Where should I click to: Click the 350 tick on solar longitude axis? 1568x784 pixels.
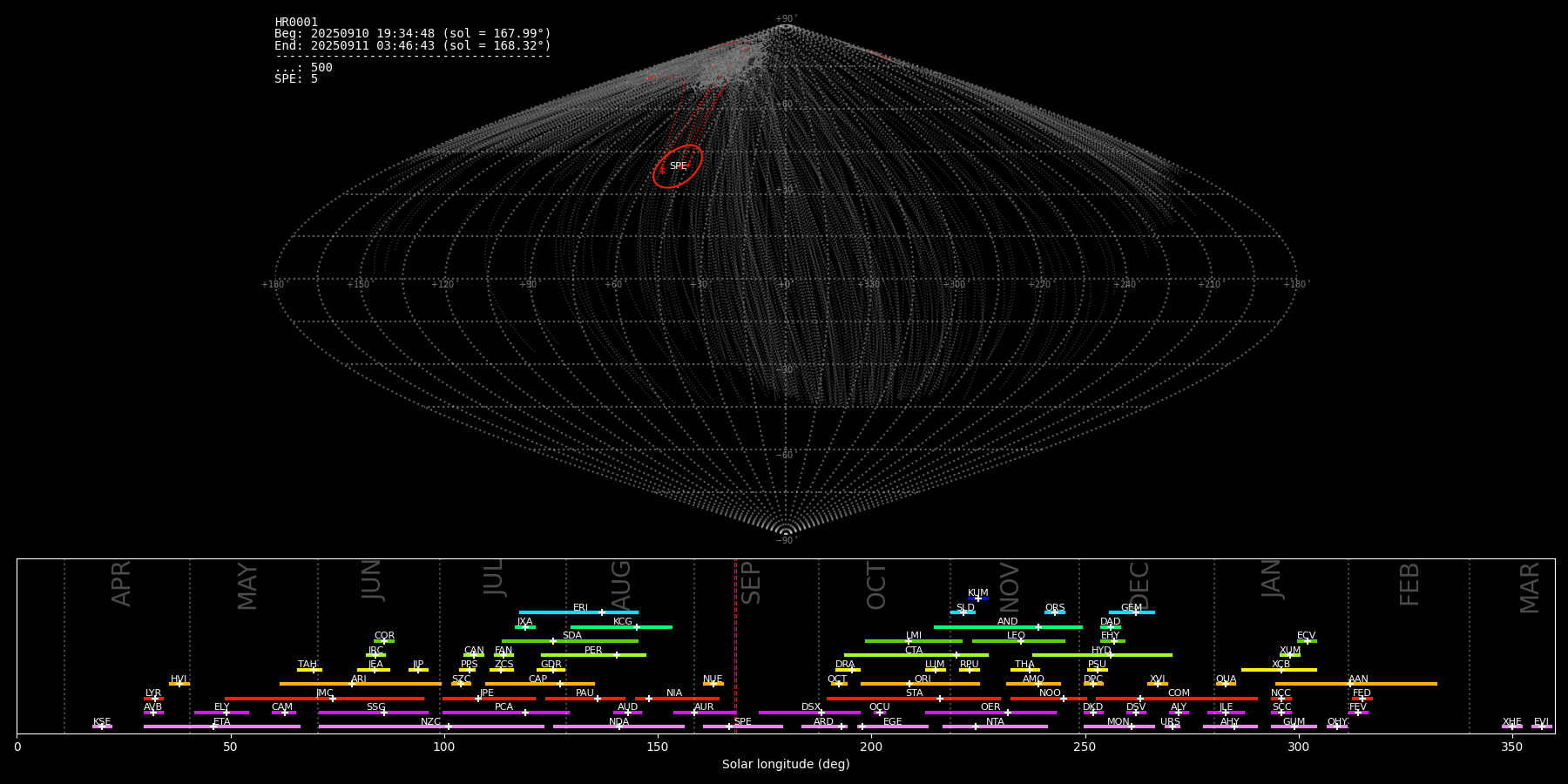tap(1511, 747)
